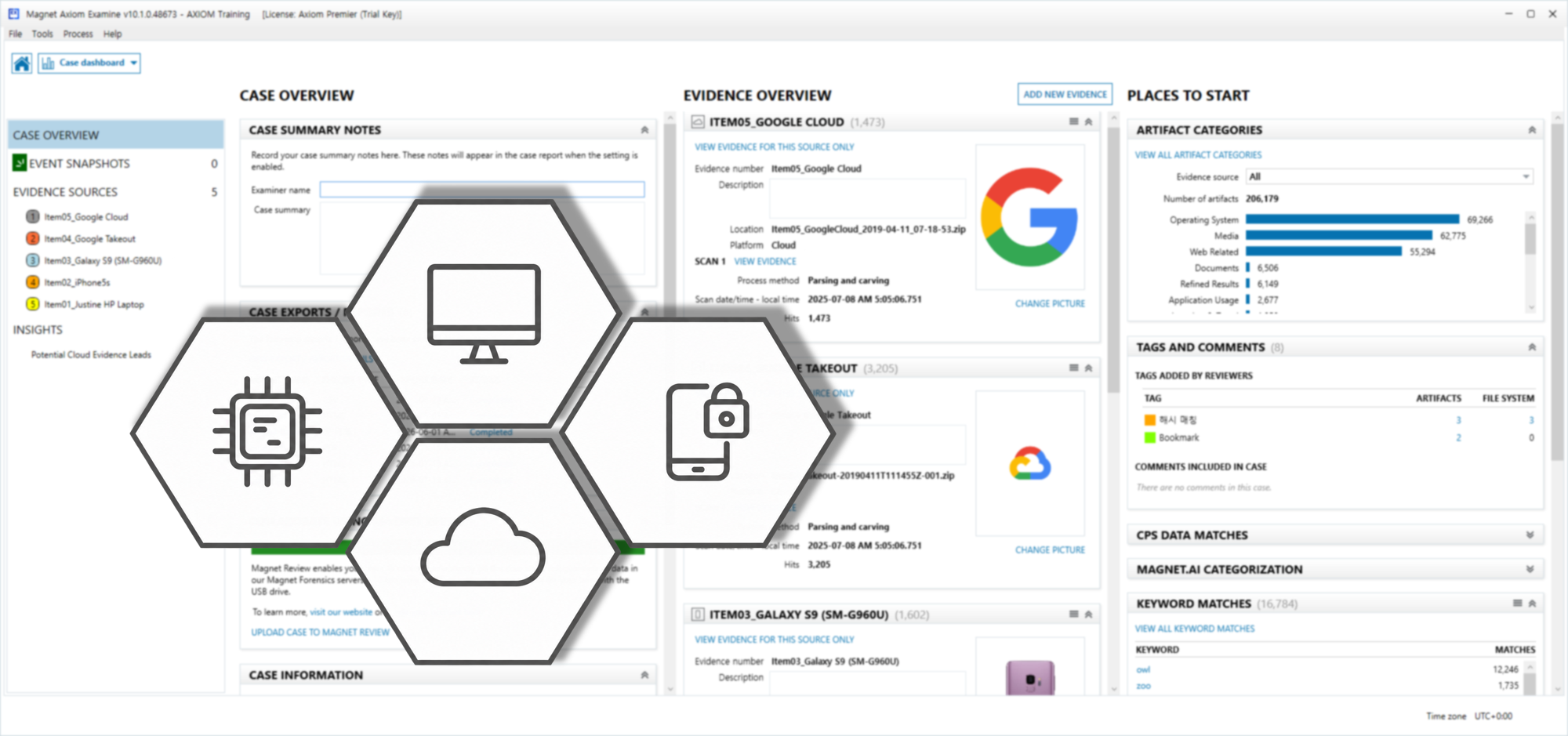Click the Web Related artifact bar
The height and width of the screenshot is (736, 1568).
tap(1323, 252)
